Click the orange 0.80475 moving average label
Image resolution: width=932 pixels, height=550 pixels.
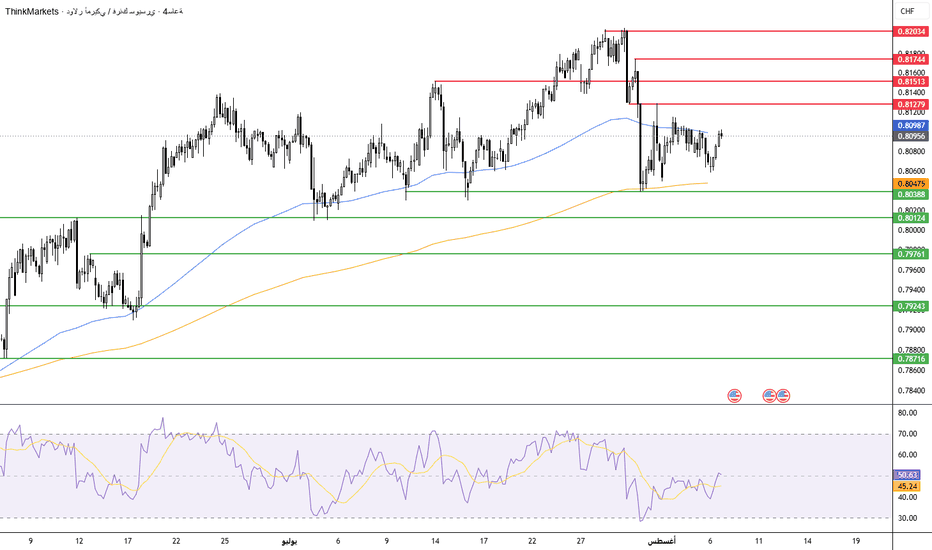click(x=911, y=184)
